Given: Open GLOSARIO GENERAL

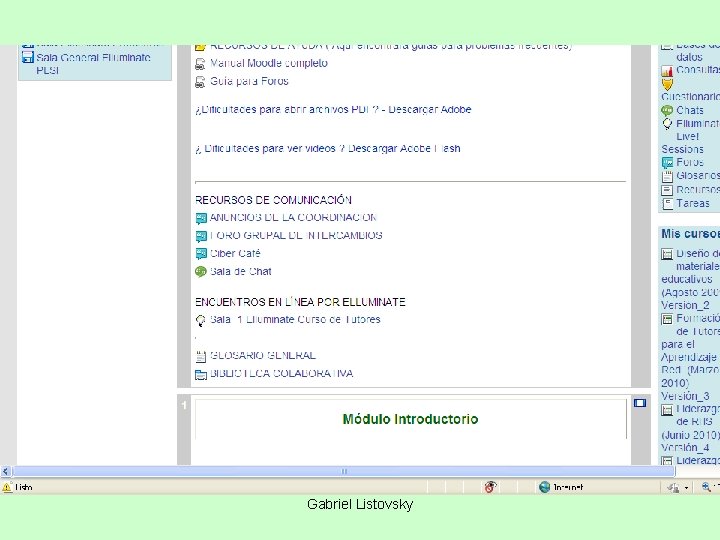Looking at the screenshot, I should point(263,355).
